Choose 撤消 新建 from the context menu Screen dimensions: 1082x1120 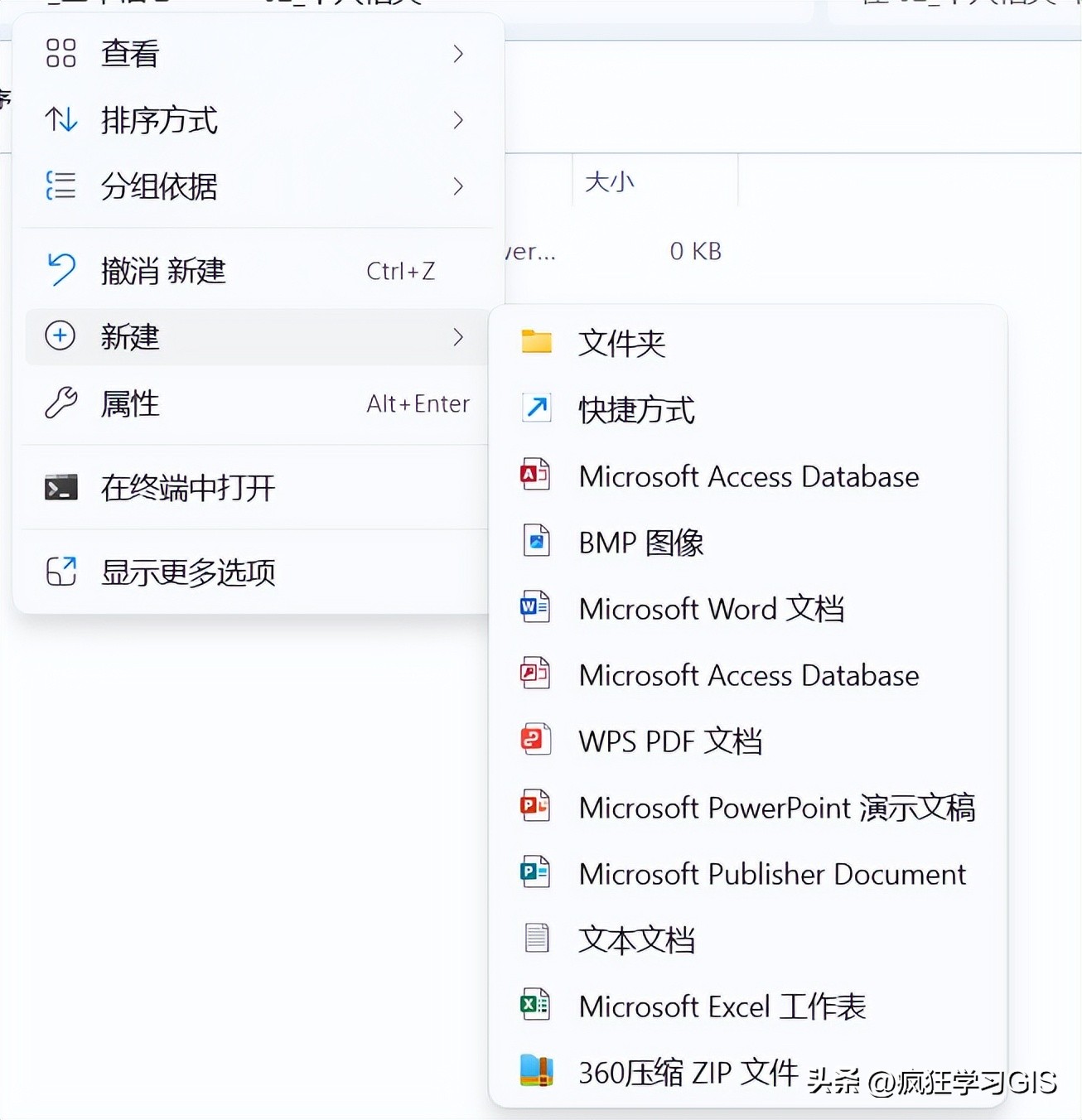pyautogui.click(x=258, y=271)
